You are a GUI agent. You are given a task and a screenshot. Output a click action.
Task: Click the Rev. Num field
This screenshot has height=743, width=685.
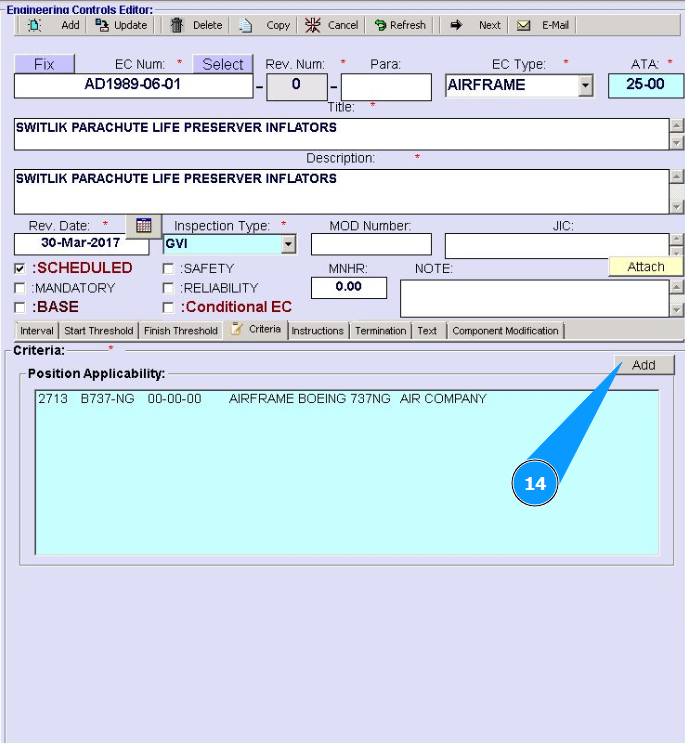(x=297, y=86)
